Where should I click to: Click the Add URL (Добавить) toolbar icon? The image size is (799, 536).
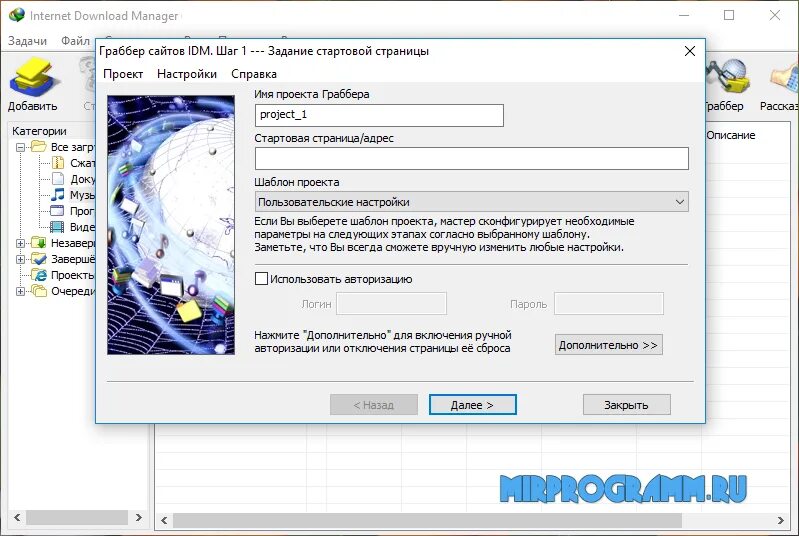pyautogui.click(x=34, y=76)
